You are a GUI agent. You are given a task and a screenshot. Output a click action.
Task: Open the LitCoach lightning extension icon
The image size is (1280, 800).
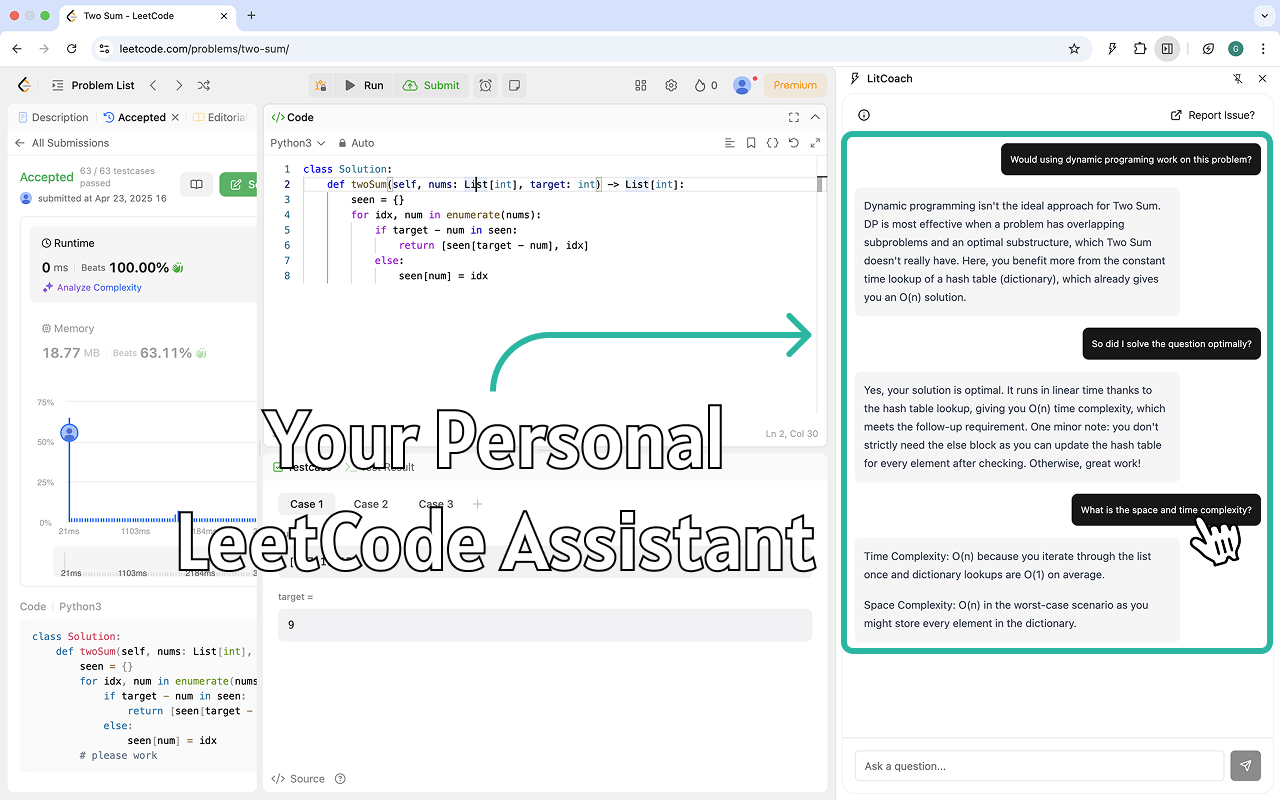(1112, 48)
